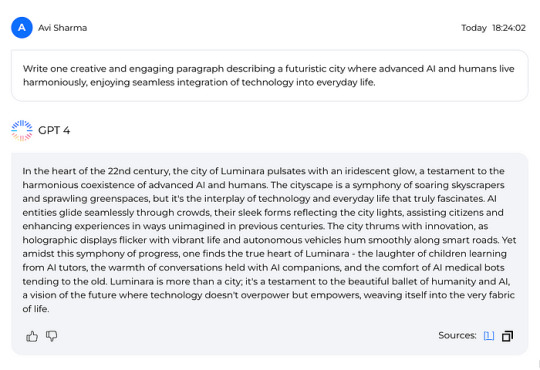Screen dimensions: 540x370
Task: Click 'holographic displays' in the response text
Action: (x=70, y=240)
